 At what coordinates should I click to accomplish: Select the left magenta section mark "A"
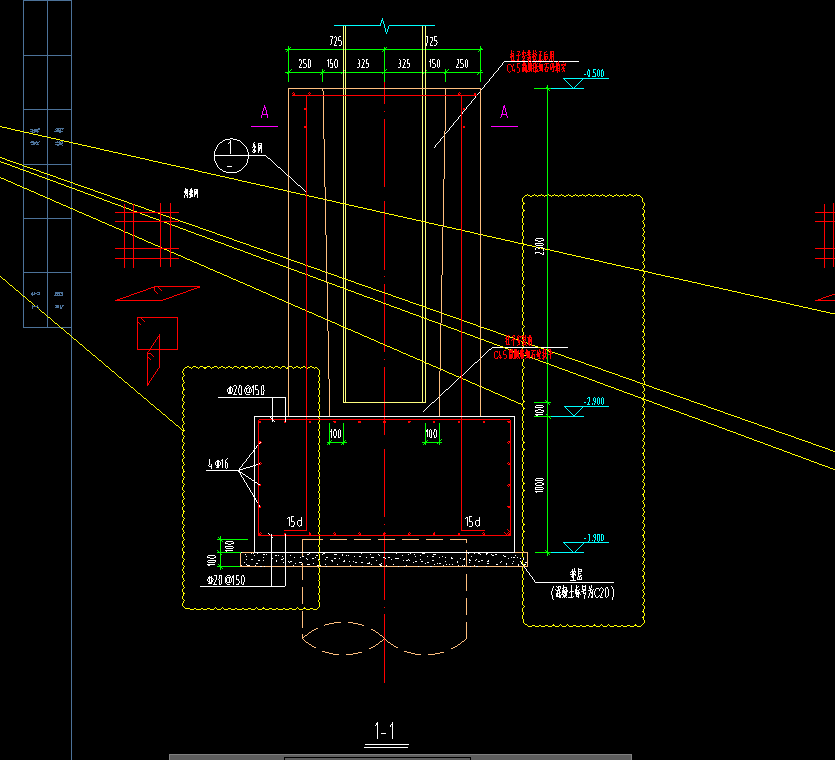coord(265,112)
